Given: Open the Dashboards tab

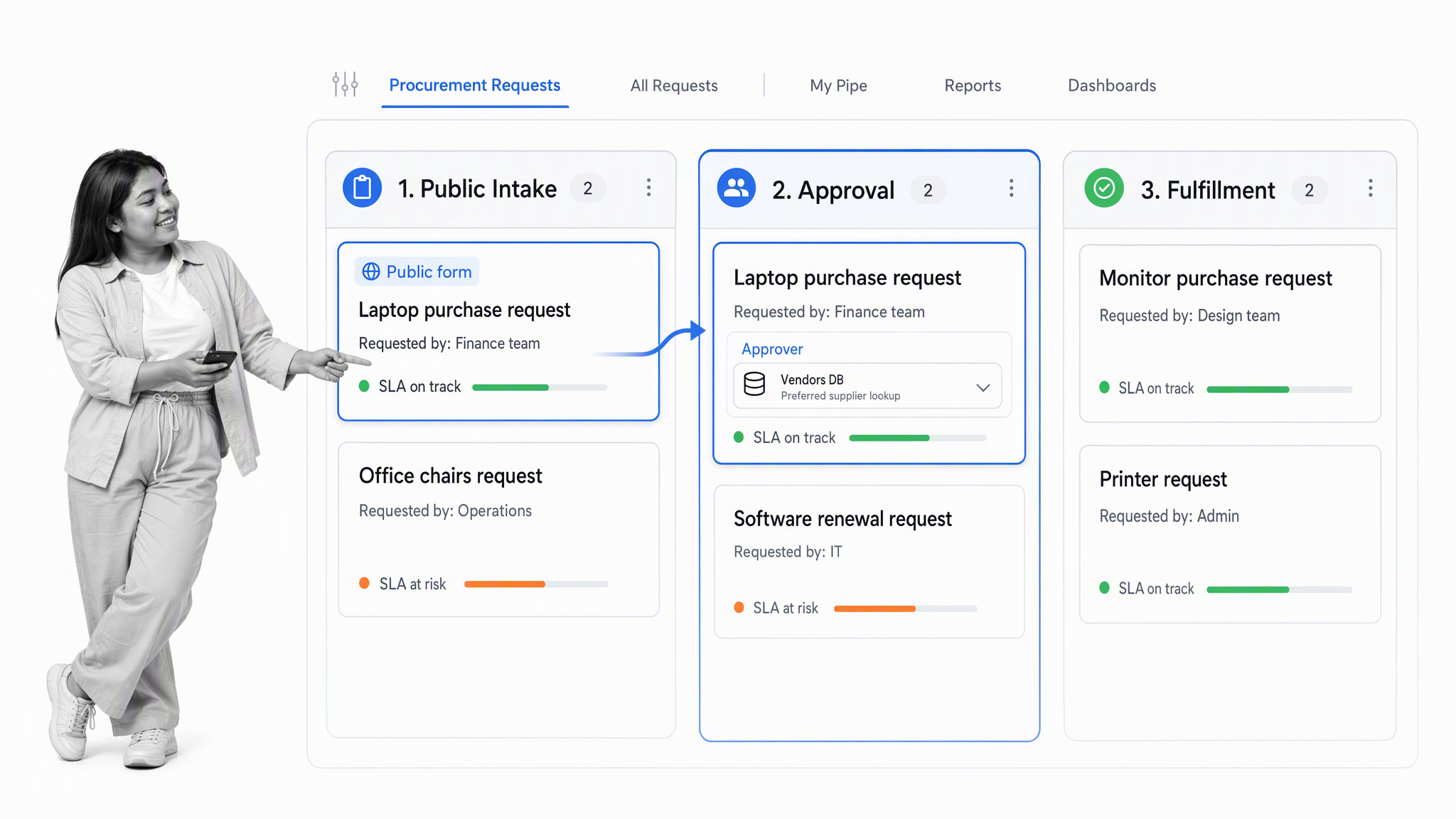Looking at the screenshot, I should [x=1112, y=86].
